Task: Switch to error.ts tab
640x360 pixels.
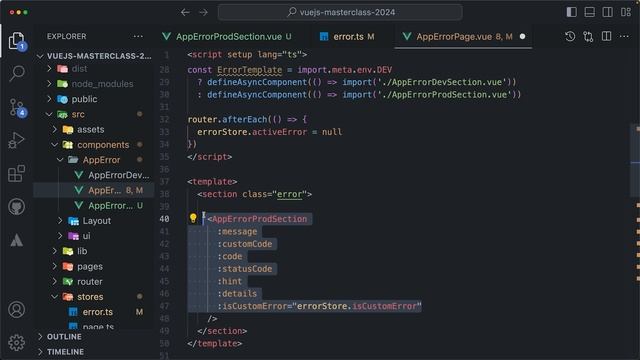Action: click(348, 36)
